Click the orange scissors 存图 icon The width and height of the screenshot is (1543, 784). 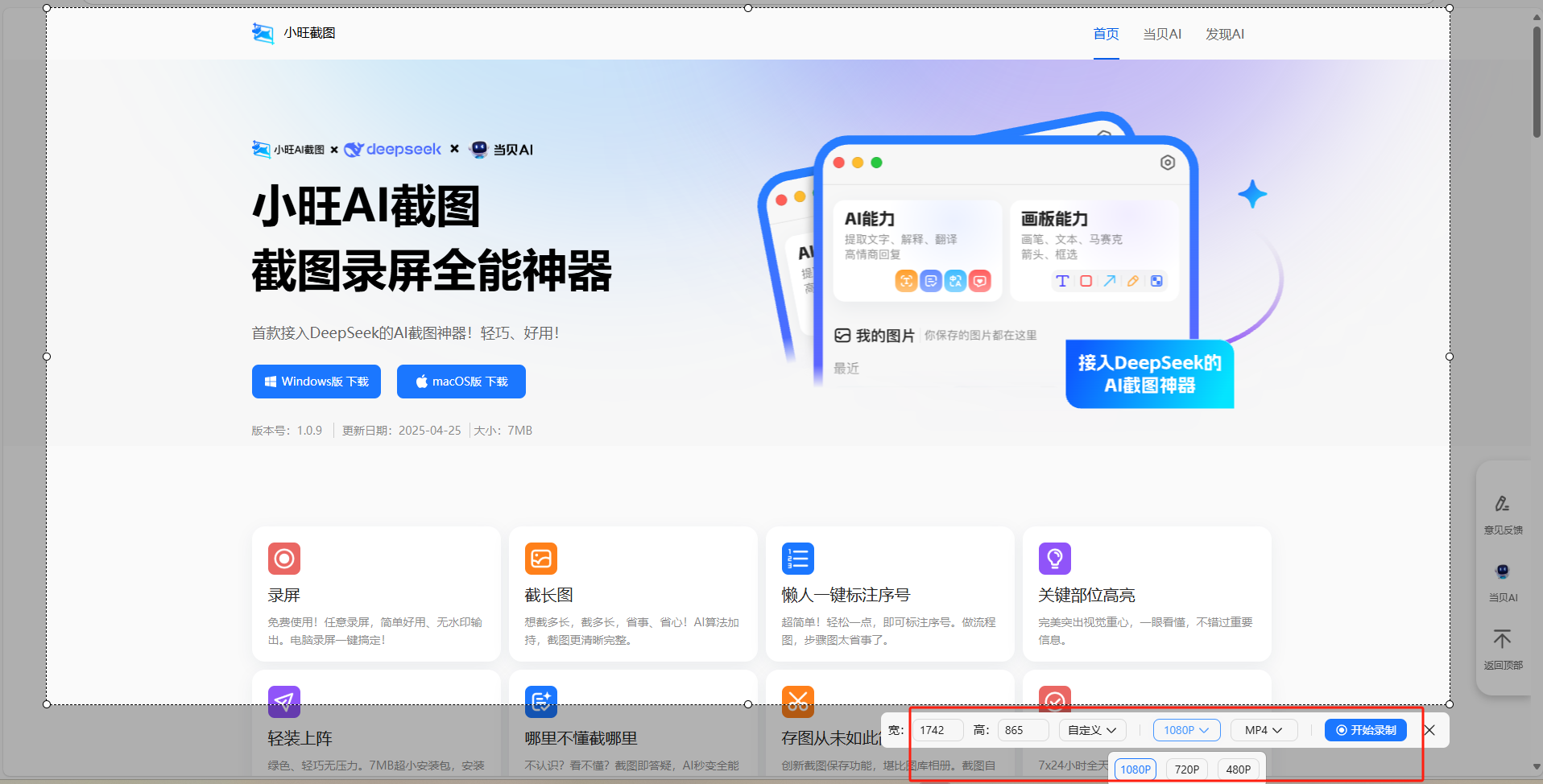(798, 702)
